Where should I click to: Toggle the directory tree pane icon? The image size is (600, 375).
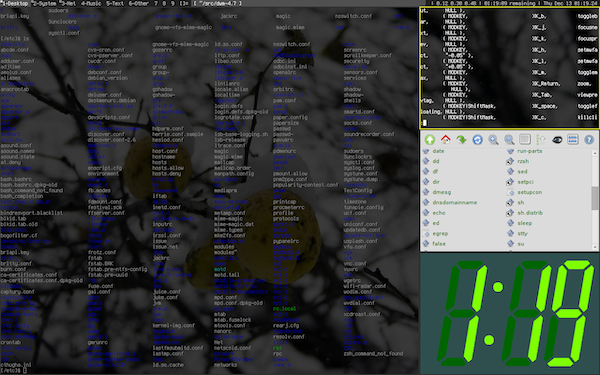coord(541,140)
